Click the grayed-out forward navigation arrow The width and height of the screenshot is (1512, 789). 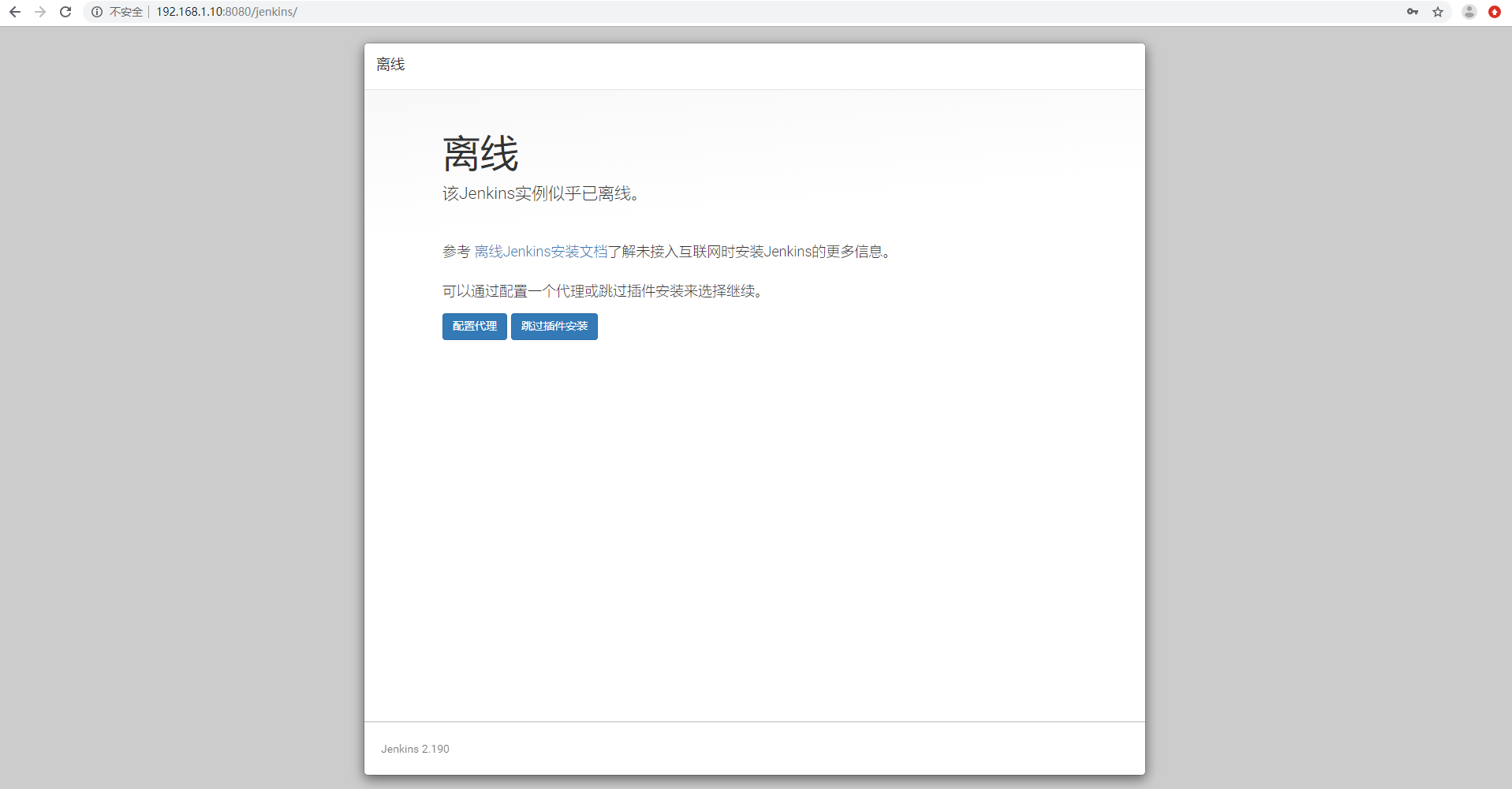point(39,12)
